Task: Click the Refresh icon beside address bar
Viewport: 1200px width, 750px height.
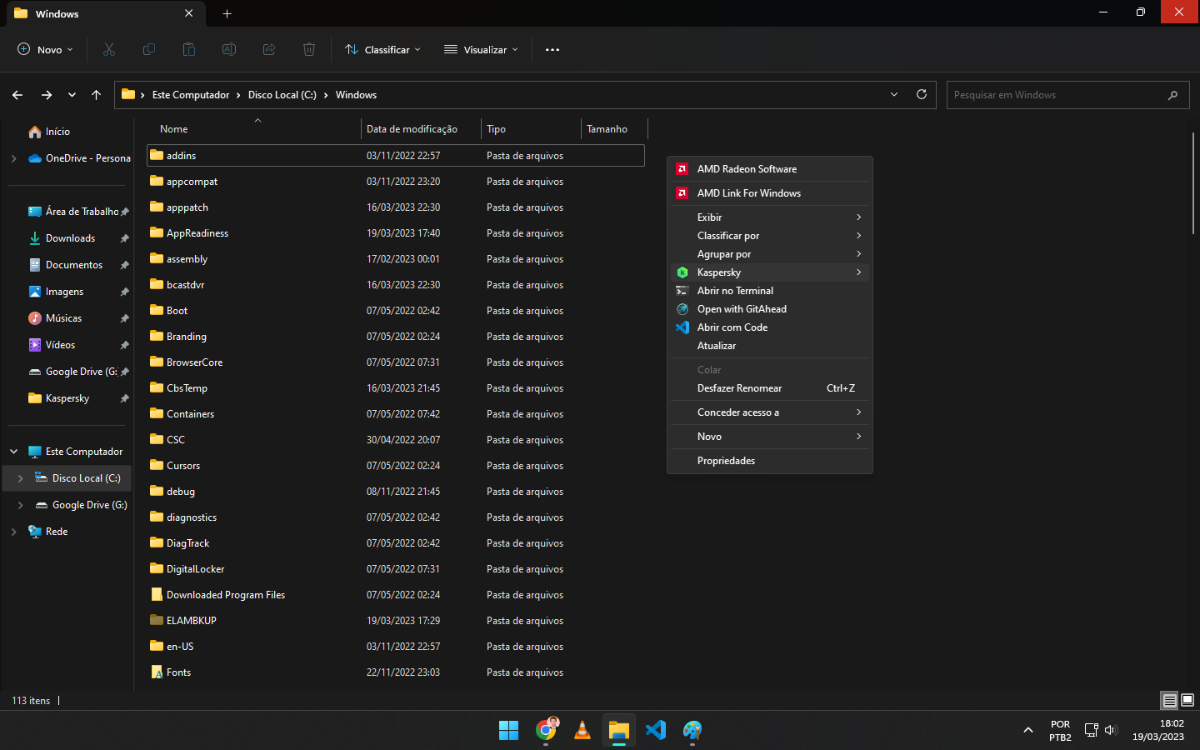Action: pyautogui.click(x=921, y=95)
